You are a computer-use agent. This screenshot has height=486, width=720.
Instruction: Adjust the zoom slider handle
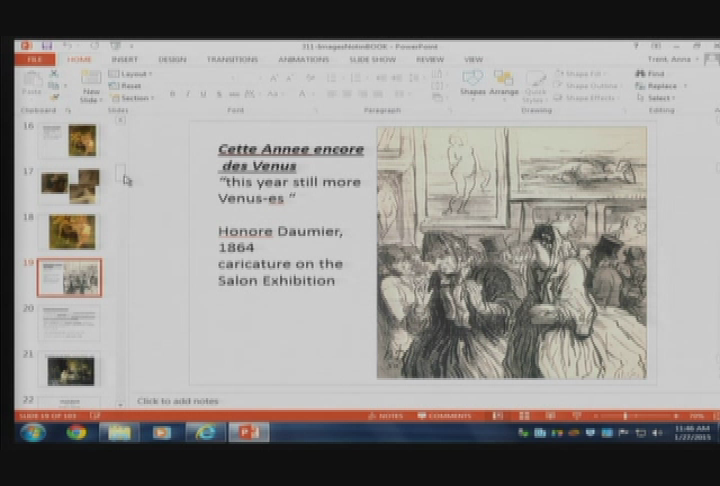625,416
